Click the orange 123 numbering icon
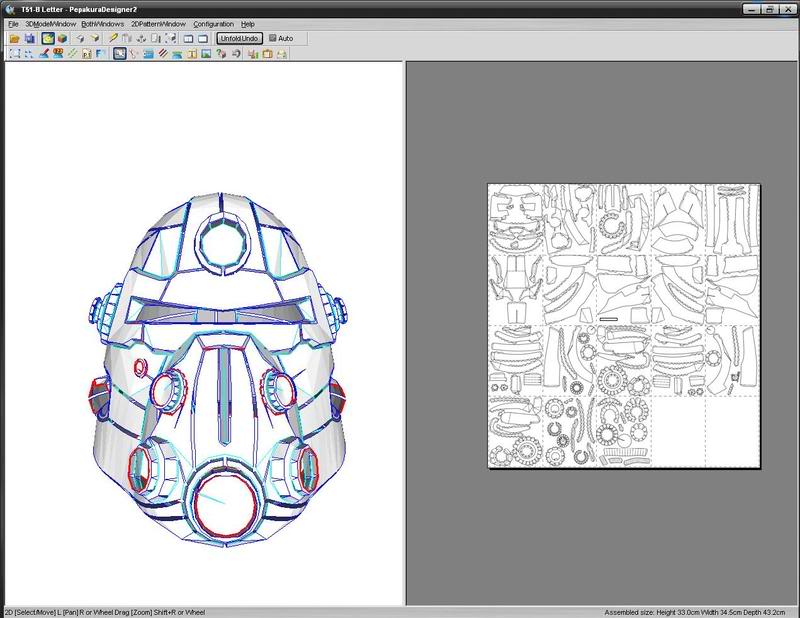The width and height of the screenshot is (800, 618). click(58, 54)
